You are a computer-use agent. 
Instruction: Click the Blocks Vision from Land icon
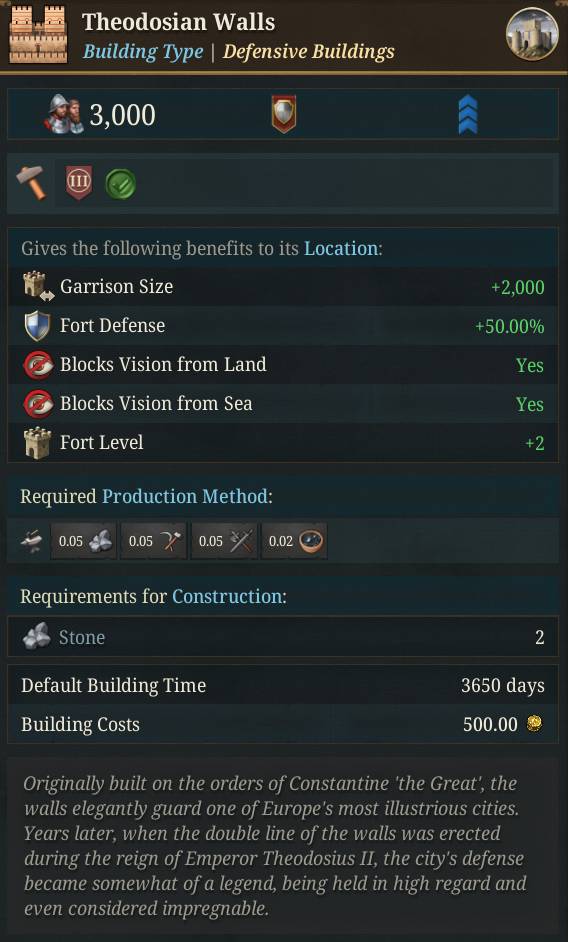(x=38, y=365)
